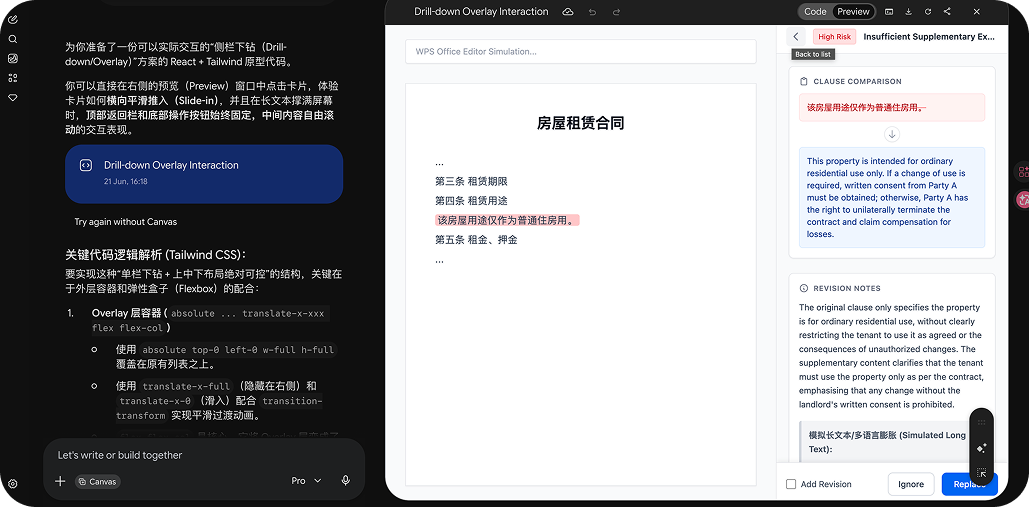1030x507 pixels.
Task: Click the gem diamond icon in sidebar
Action: coord(12,97)
